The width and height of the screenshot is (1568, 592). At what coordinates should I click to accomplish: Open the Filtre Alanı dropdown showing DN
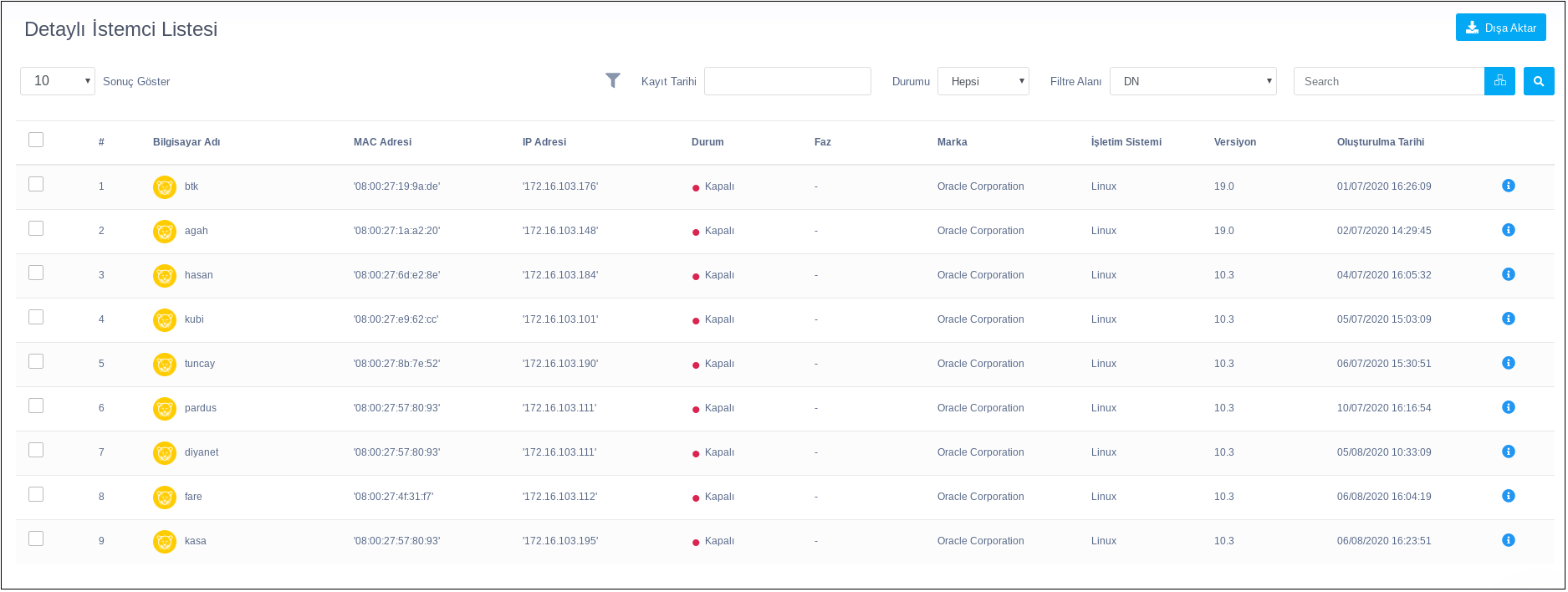(x=1193, y=81)
